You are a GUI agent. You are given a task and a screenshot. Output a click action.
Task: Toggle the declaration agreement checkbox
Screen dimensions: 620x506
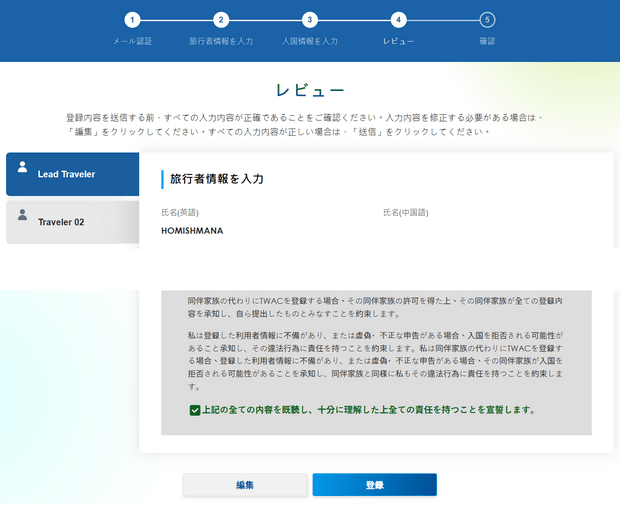pyautogui.click(x=194, y=410)
